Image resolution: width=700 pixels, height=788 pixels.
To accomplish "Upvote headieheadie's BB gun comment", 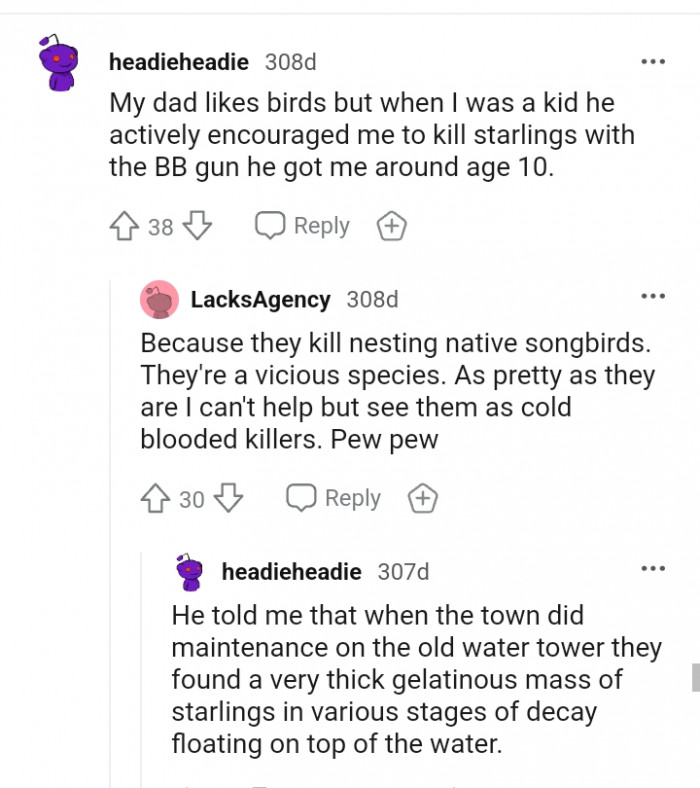I will [x=126, y=227].
